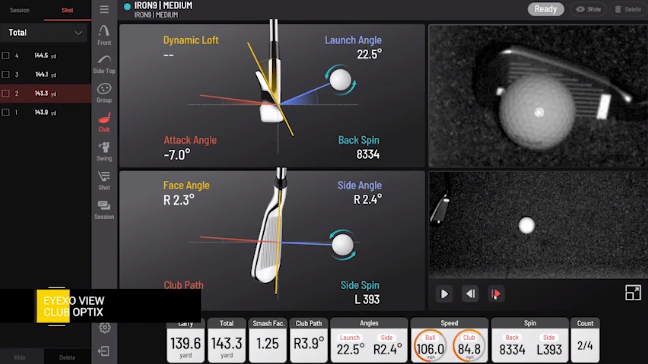Click the exit icon in sidebar
The height and width of the screenshot is (364, 648).
click(104, 351)
